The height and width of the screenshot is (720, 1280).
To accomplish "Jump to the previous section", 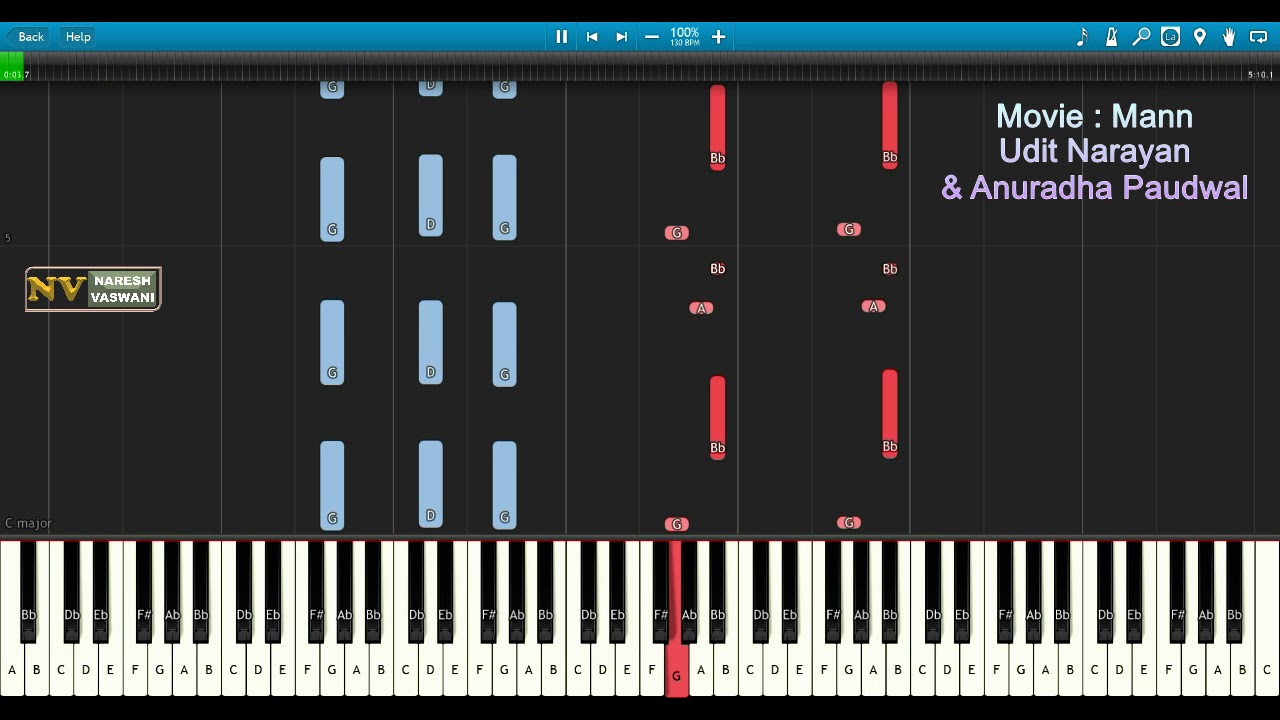I will pyautogui.click(x=592, y=37).
